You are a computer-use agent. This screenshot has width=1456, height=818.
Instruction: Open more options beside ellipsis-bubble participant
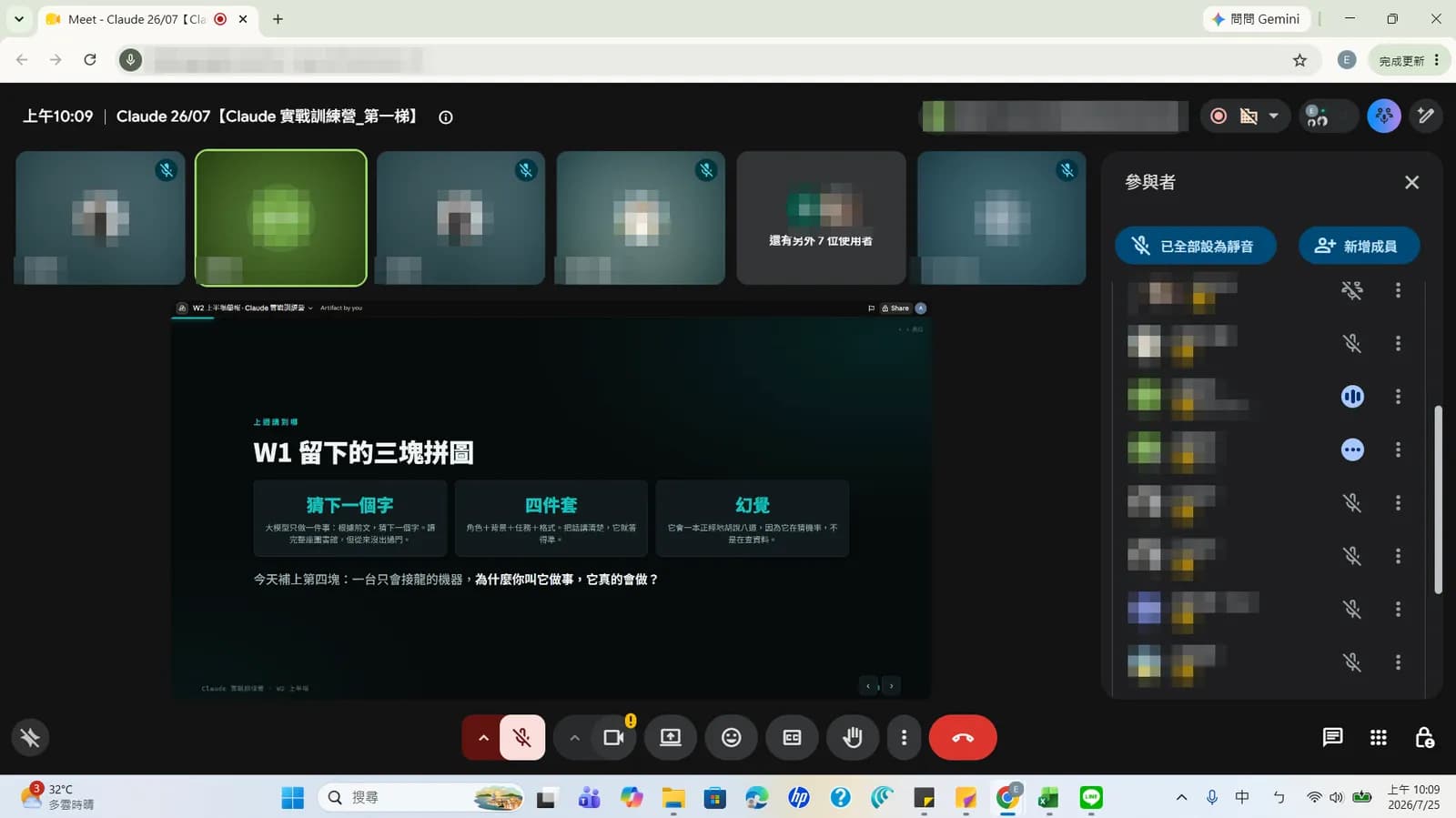point(1398,449)
